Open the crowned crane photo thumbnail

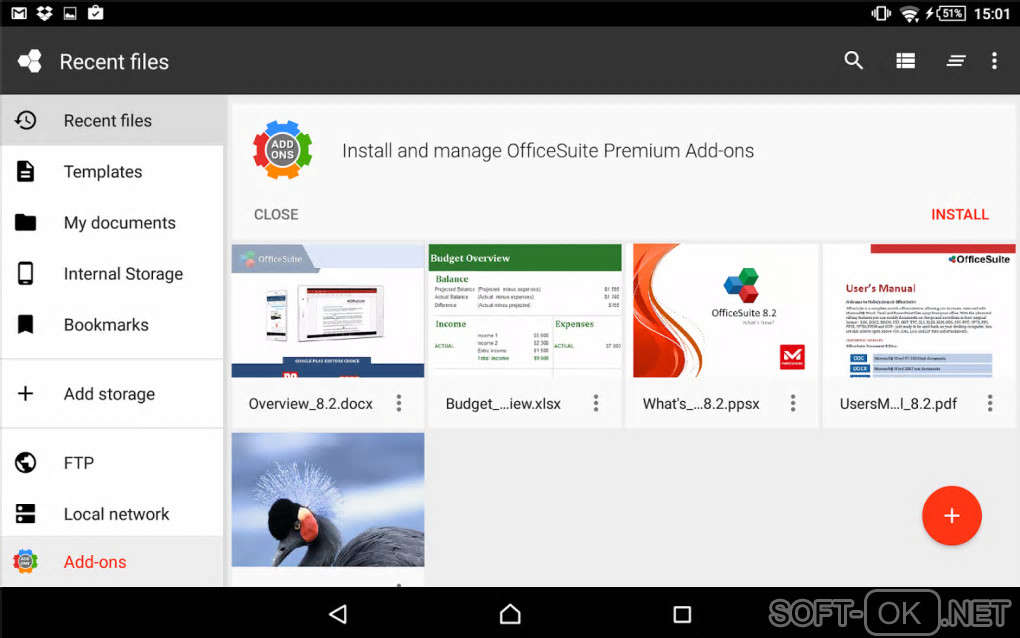(328, 499)
